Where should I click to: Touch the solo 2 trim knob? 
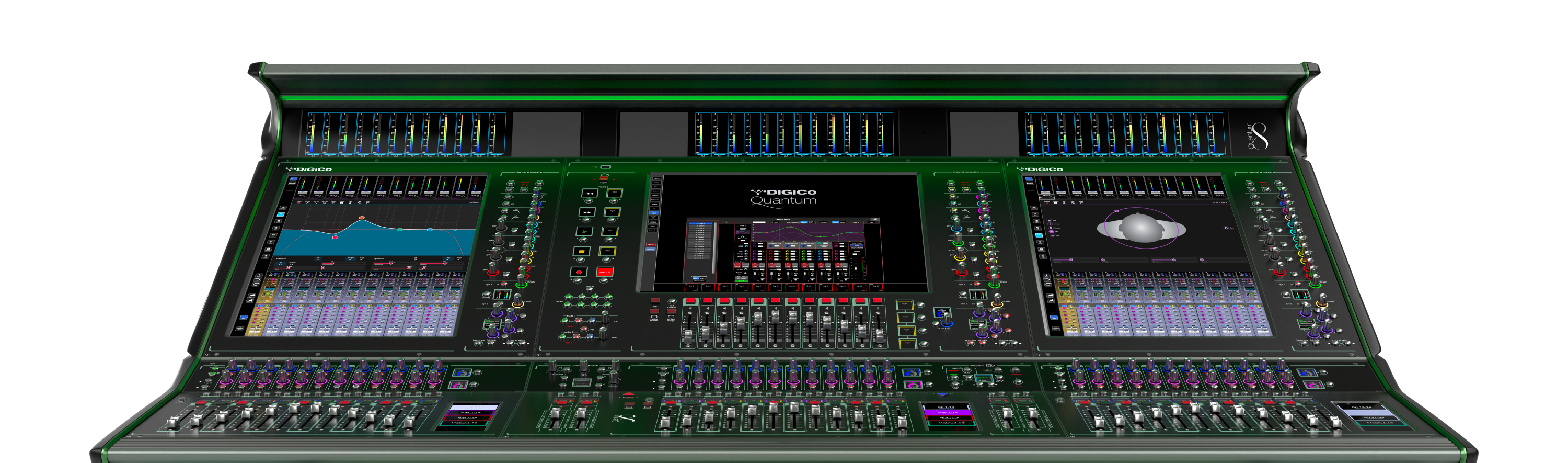click(603, 334)
